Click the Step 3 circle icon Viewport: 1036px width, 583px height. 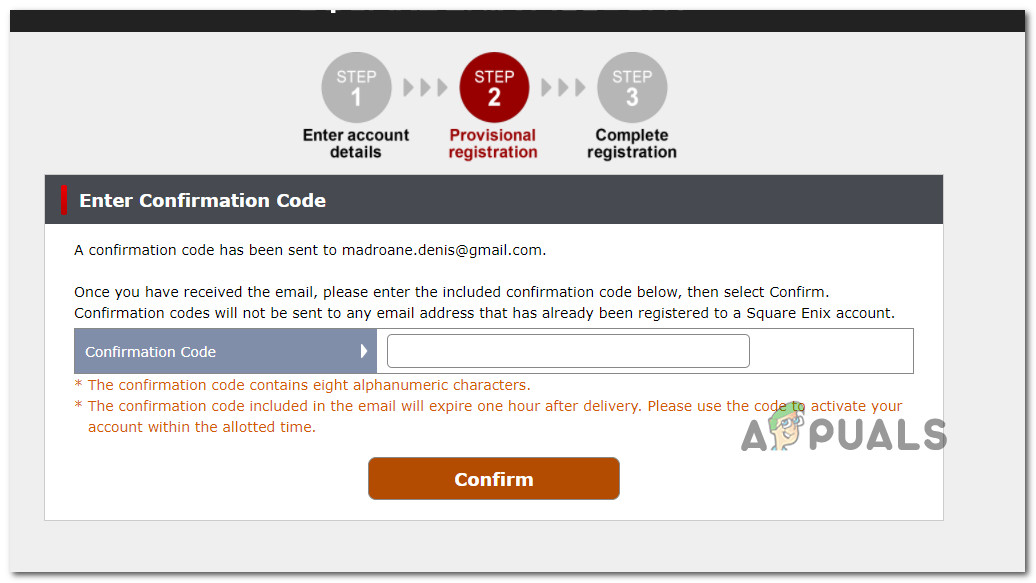632,87
